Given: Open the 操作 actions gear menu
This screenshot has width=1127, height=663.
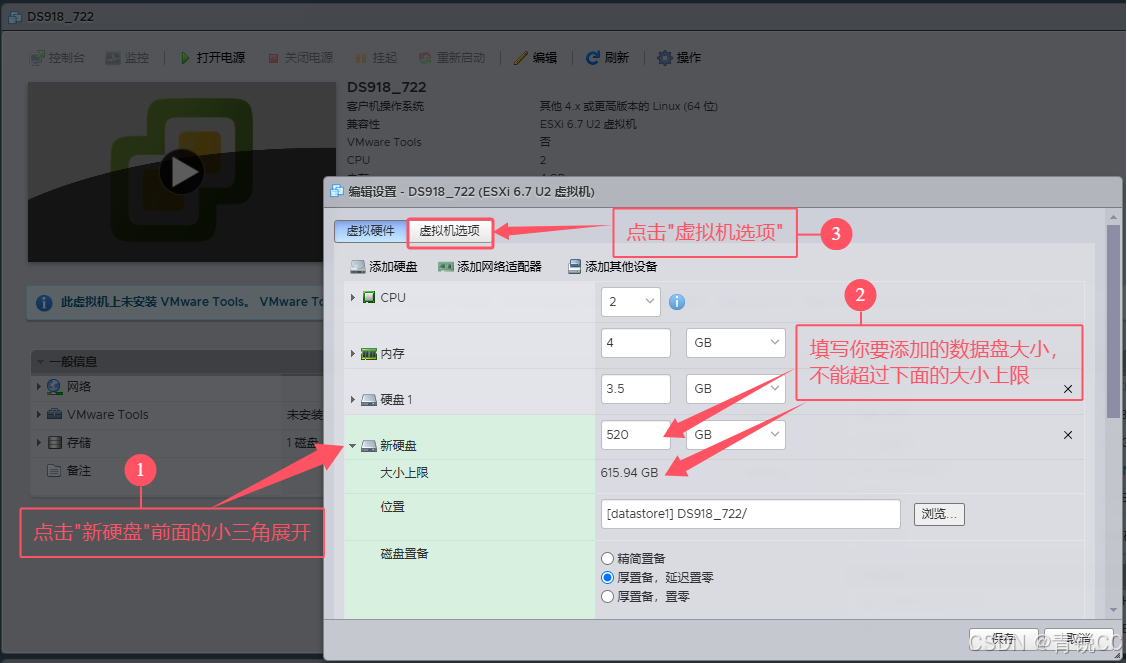Looking at the screenshot, I should (679, 58).
